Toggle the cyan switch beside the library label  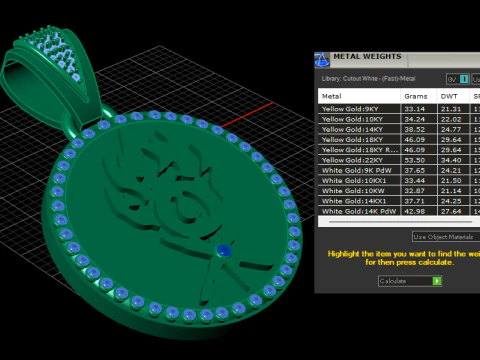(x=464, y=79)
